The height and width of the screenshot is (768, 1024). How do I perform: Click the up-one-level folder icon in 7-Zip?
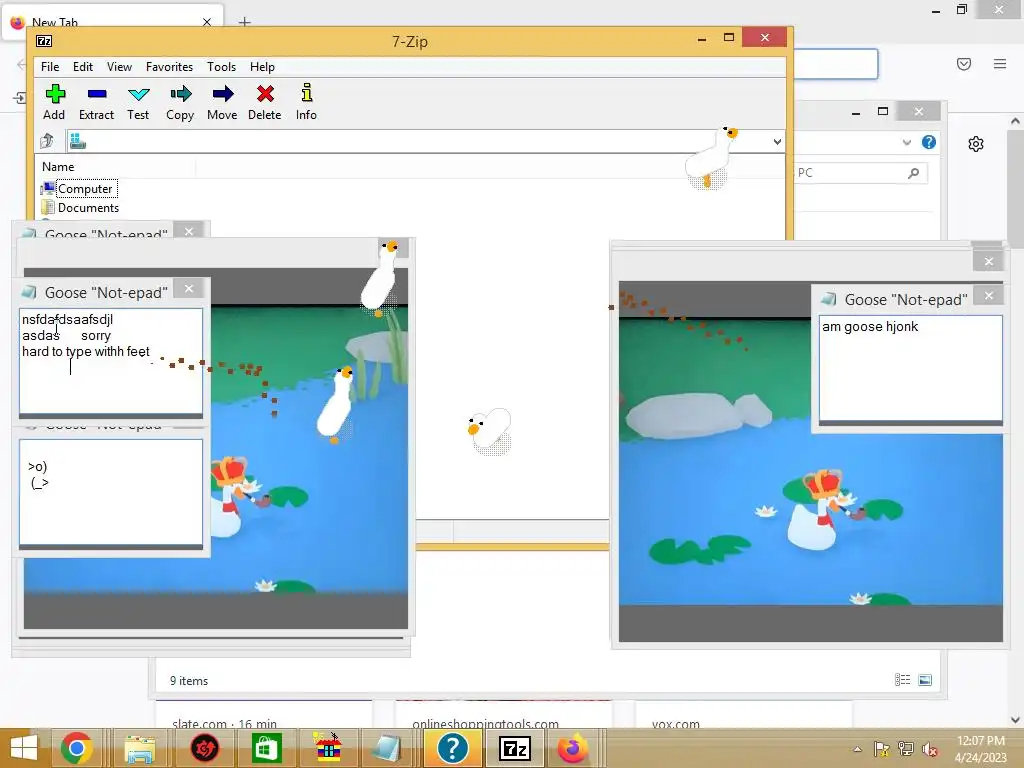[47, 141]
